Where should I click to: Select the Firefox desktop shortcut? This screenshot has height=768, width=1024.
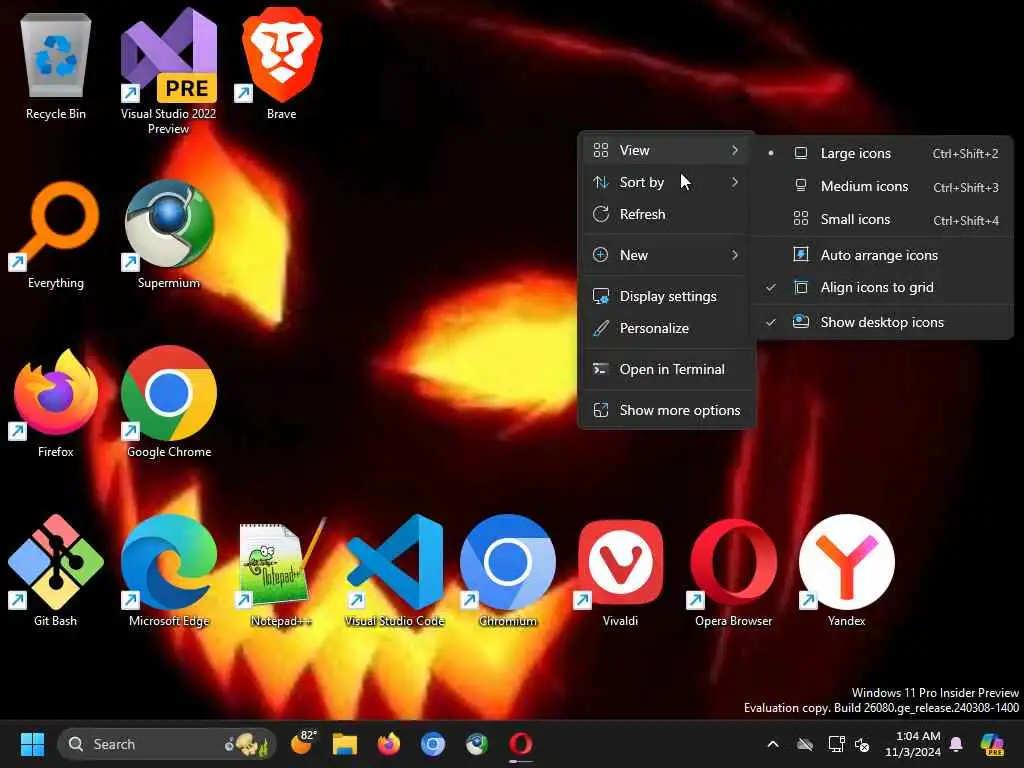56,403
